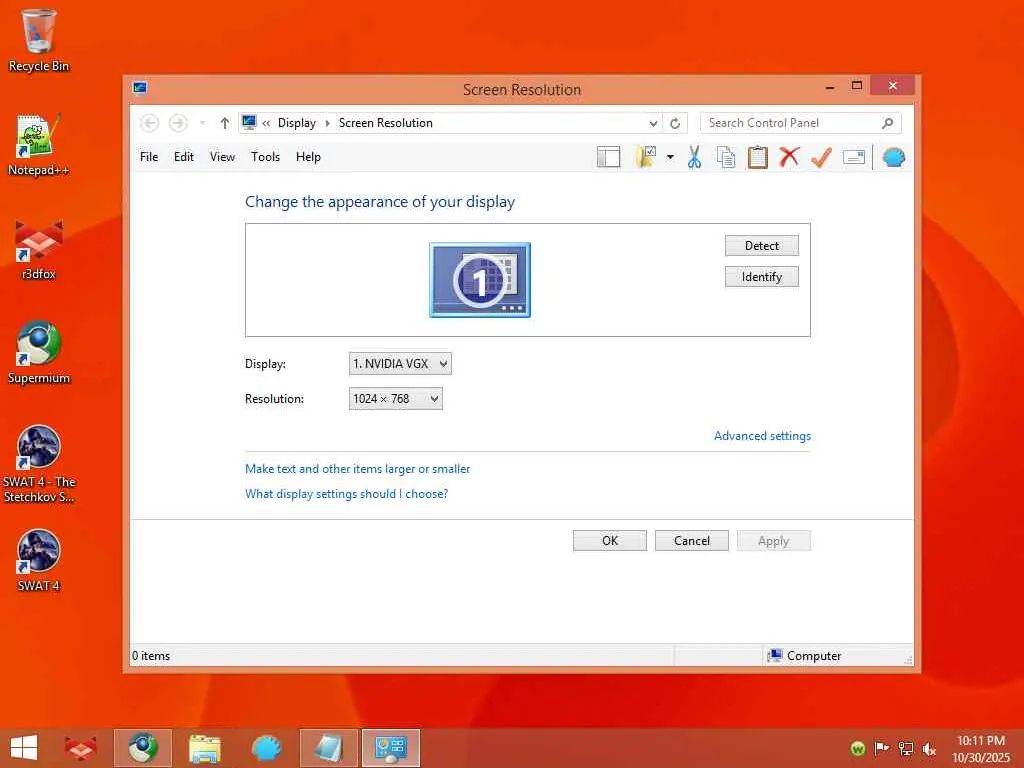Click the blue shell toolbar icon
This screenshot has width=1024, height=768.
click(893, 157)
